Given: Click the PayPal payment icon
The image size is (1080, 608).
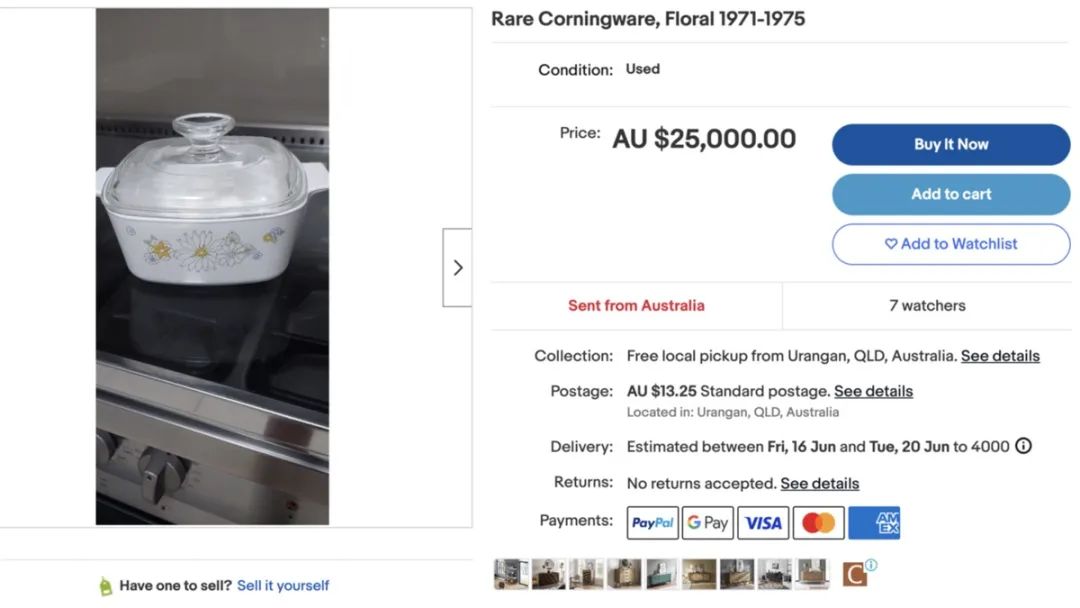Looking at the screenshot, I should tap(653, 523).
